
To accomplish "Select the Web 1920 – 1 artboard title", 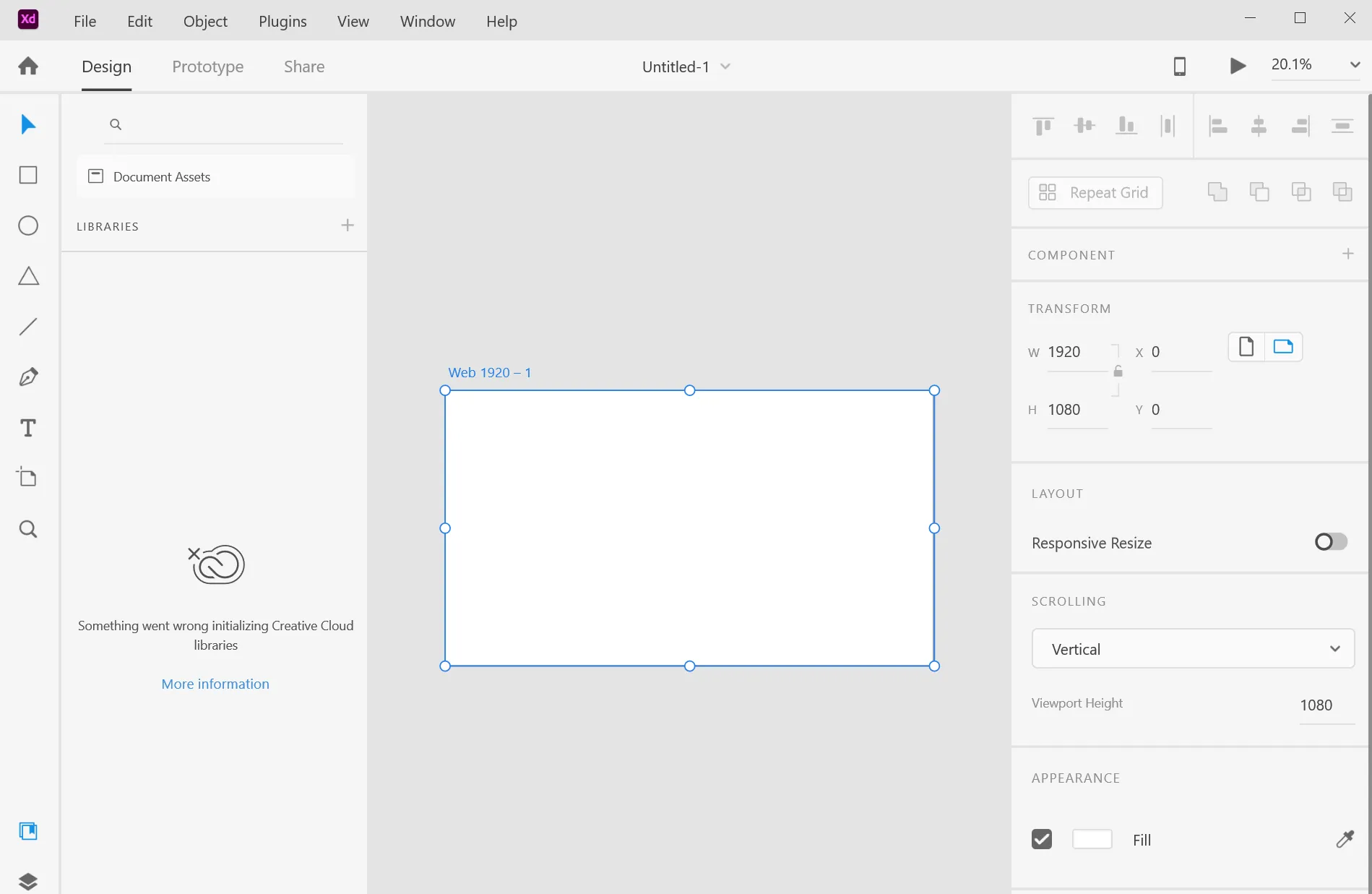I will 489,372.
